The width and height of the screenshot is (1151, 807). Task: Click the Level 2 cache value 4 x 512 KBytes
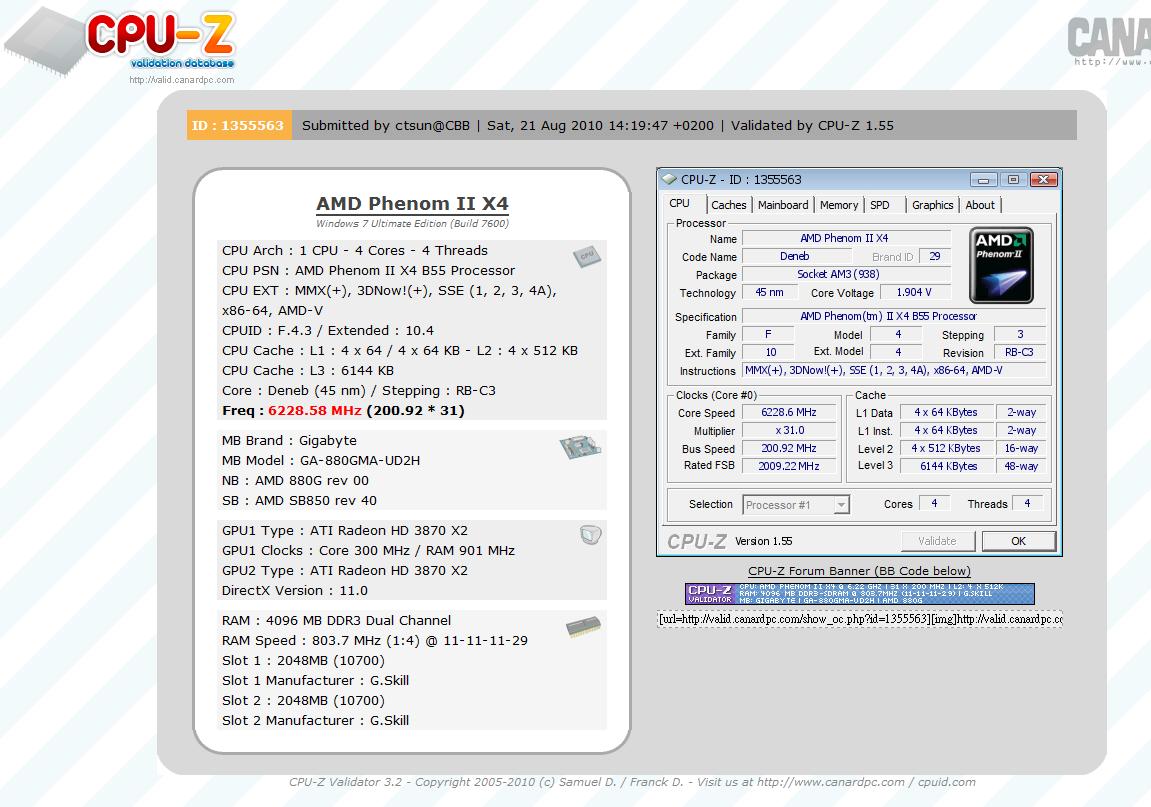pyautogui.click(x=948, y=448)
